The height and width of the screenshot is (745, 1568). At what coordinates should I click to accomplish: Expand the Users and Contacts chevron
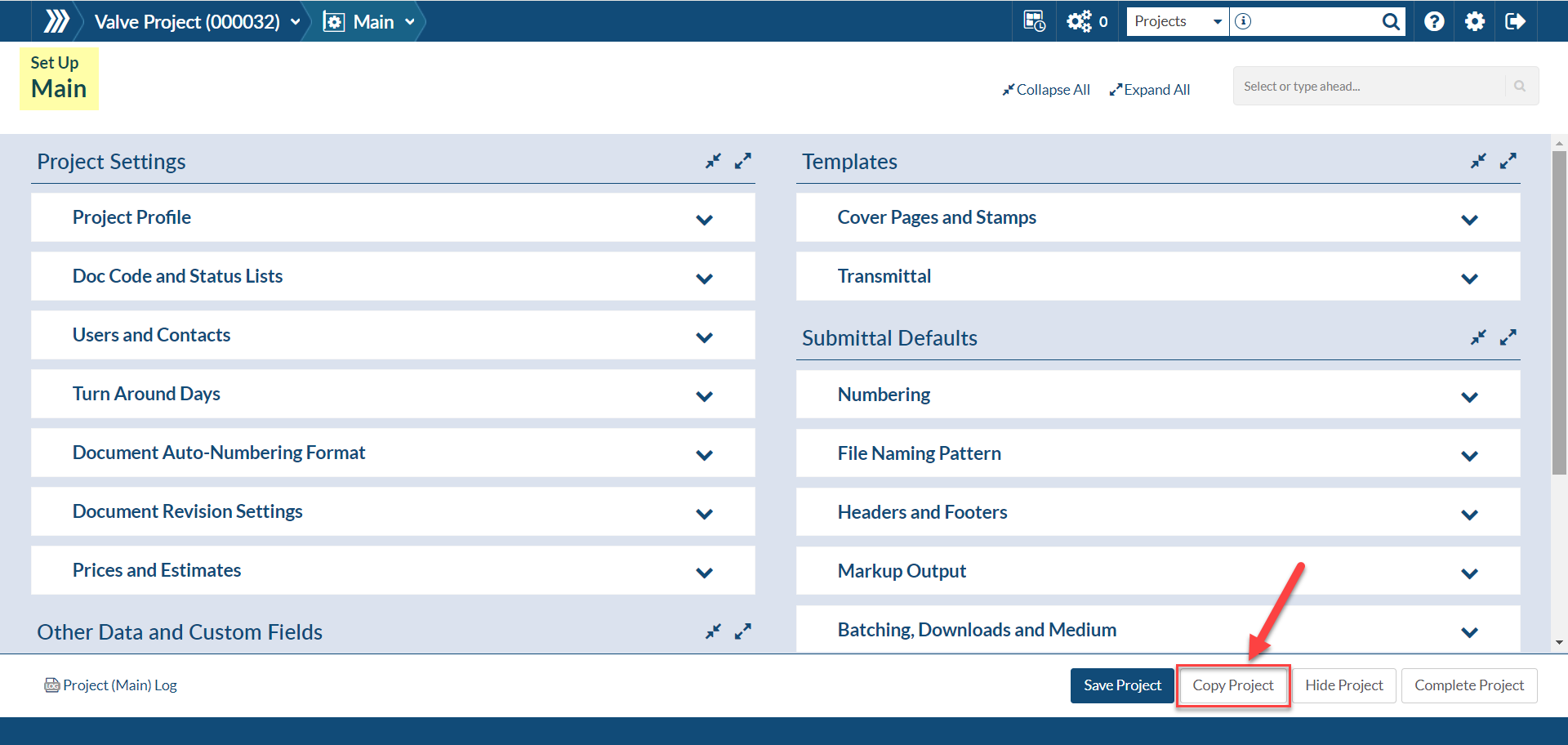705,337
